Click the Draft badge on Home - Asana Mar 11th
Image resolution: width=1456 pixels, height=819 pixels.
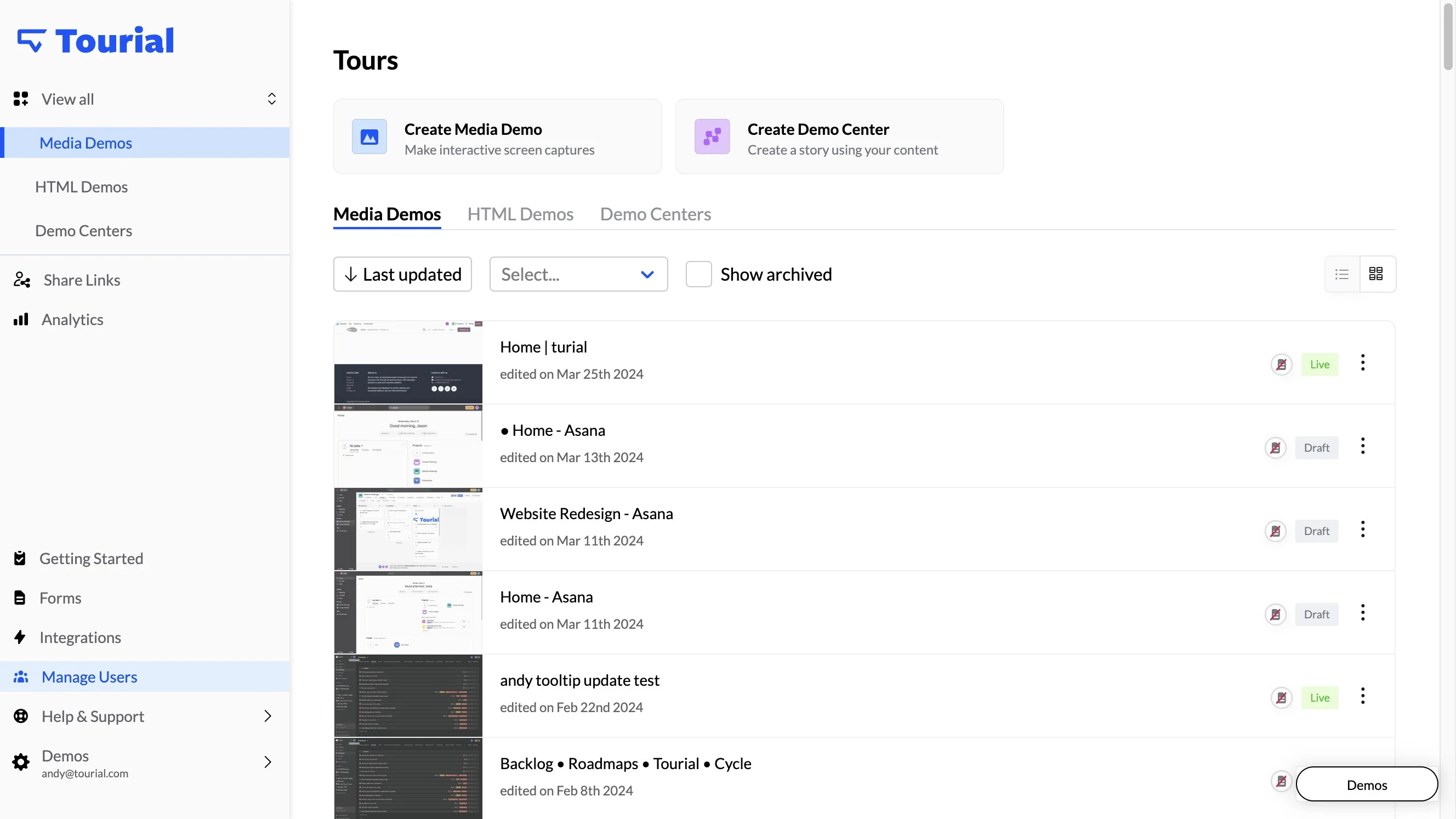pyautogui.click(x=1317, y=615)
